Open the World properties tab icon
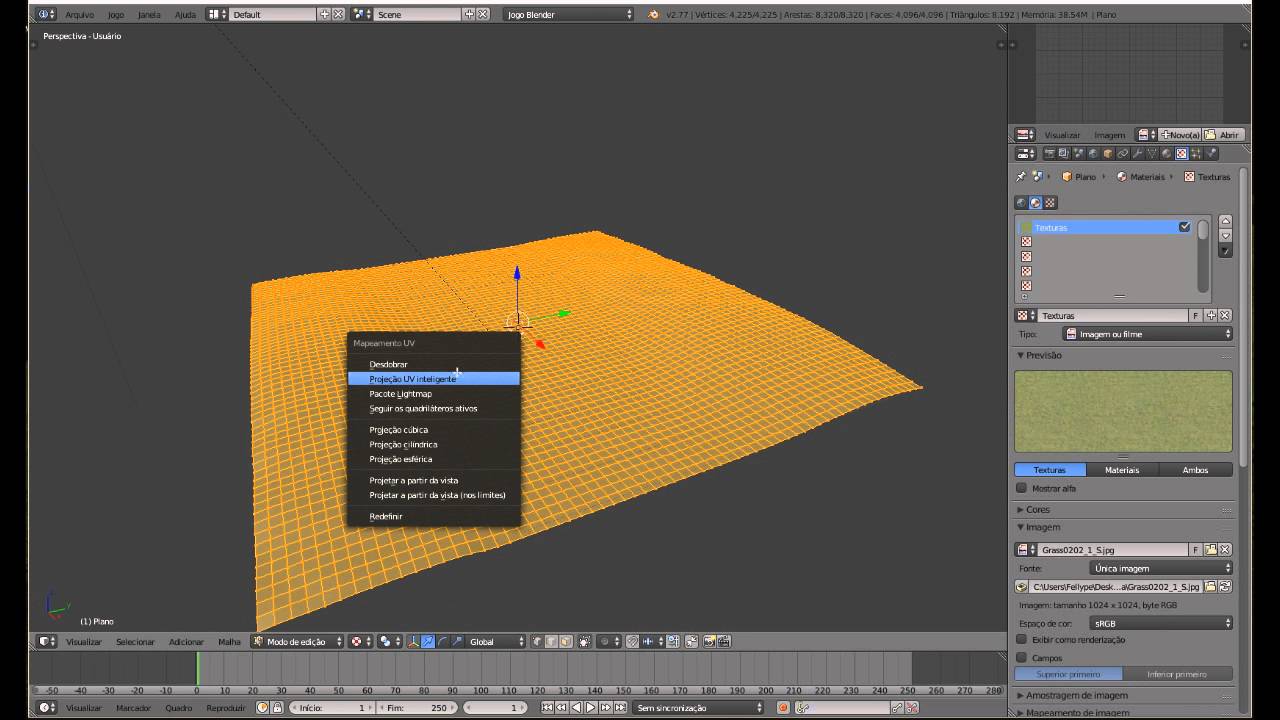 click(1093, 154)
